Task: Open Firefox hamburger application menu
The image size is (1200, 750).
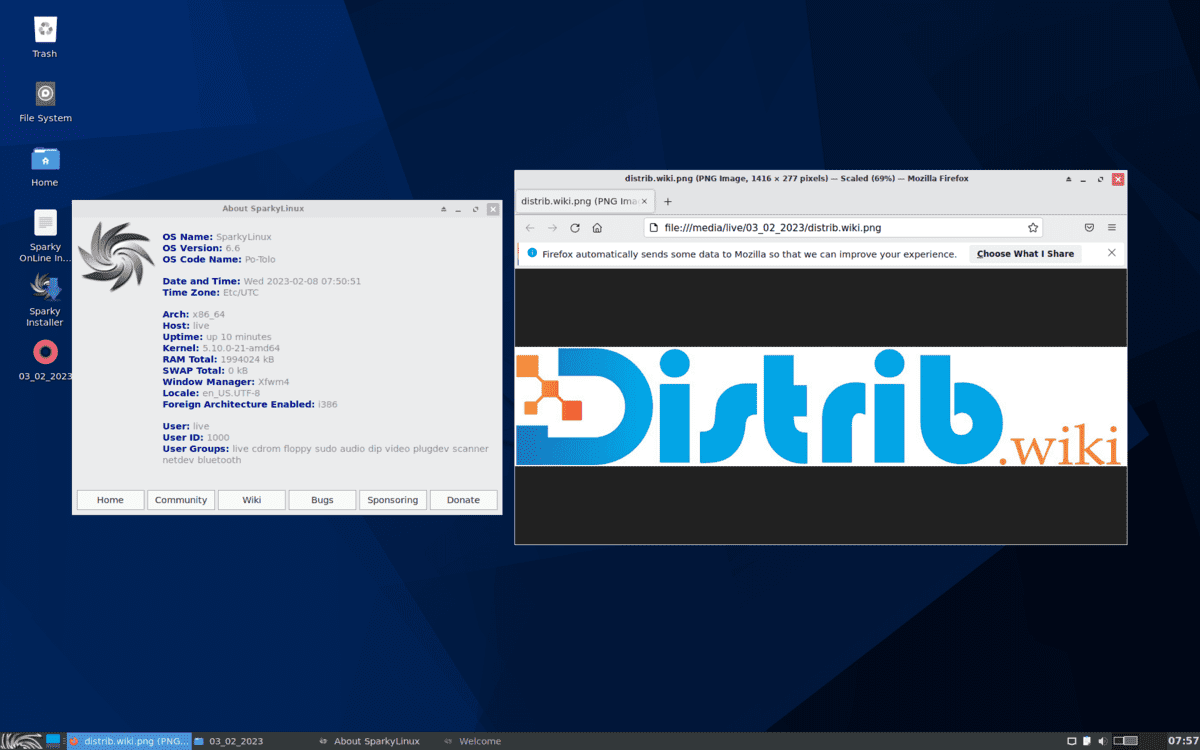Action: tap(1111, 228)
